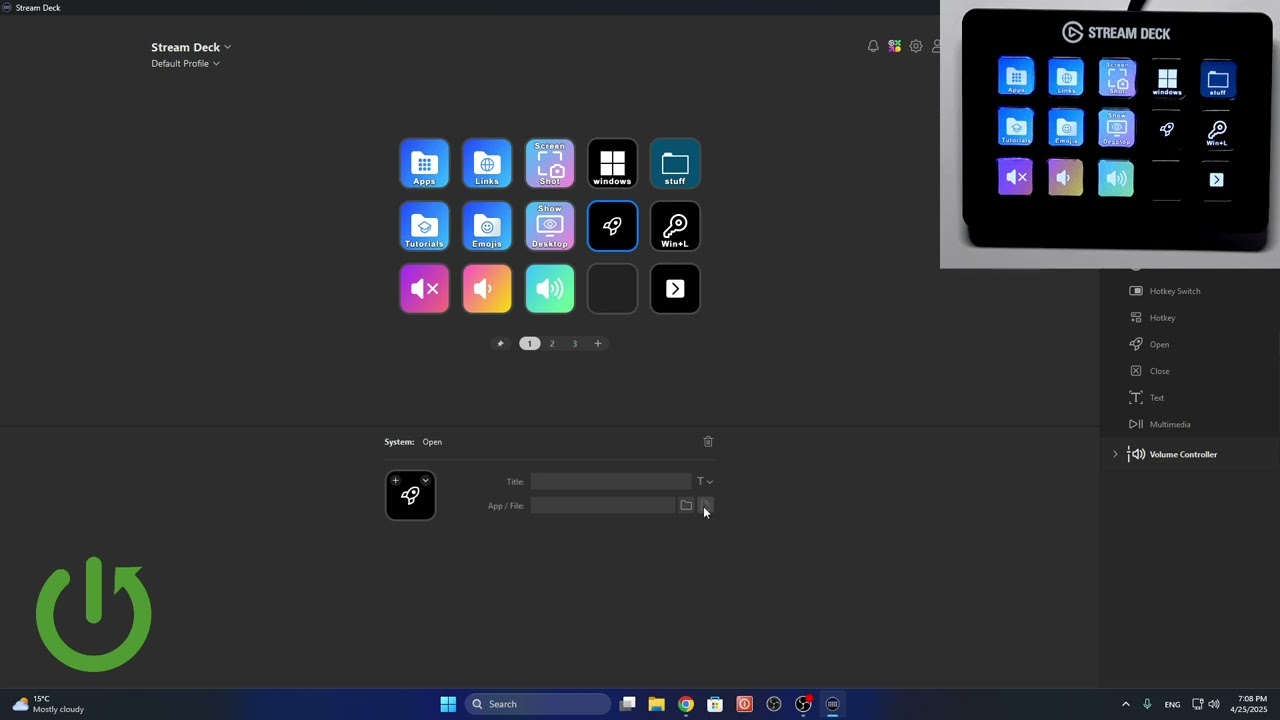Image resolution: width=1280 pixels, height=720 pixels.
Task: Choose the Multimedia action
Action: [1160, 424]
